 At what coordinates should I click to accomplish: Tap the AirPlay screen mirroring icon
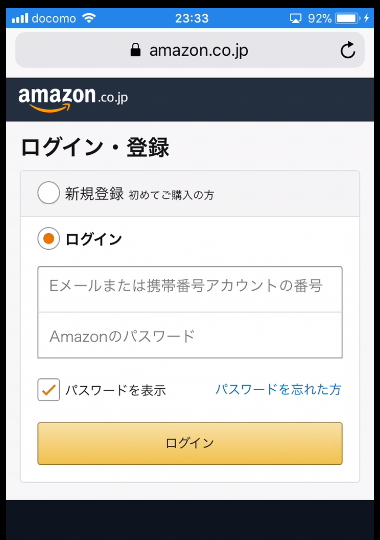pos(295,18)
